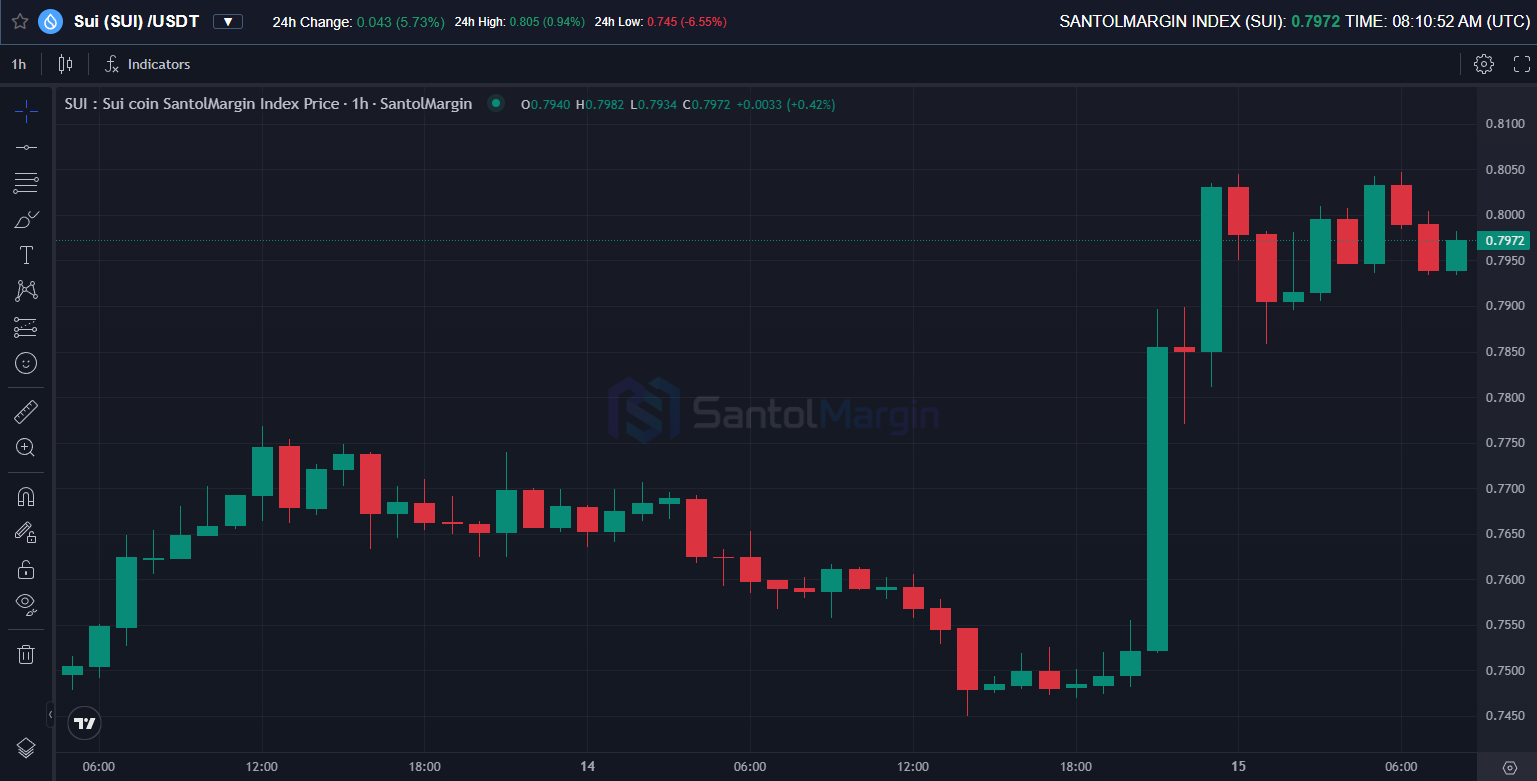
Task: Open the candlestick chart style selector
Action: click(x=66, y=64)
